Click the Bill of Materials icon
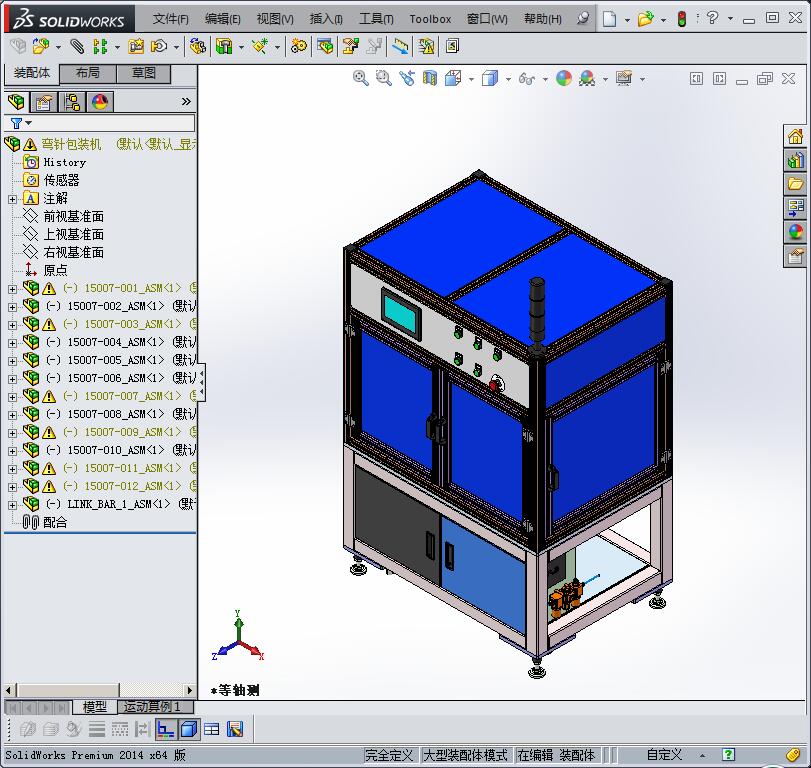This screenshot has width=811, height=768. click(325, 47)
